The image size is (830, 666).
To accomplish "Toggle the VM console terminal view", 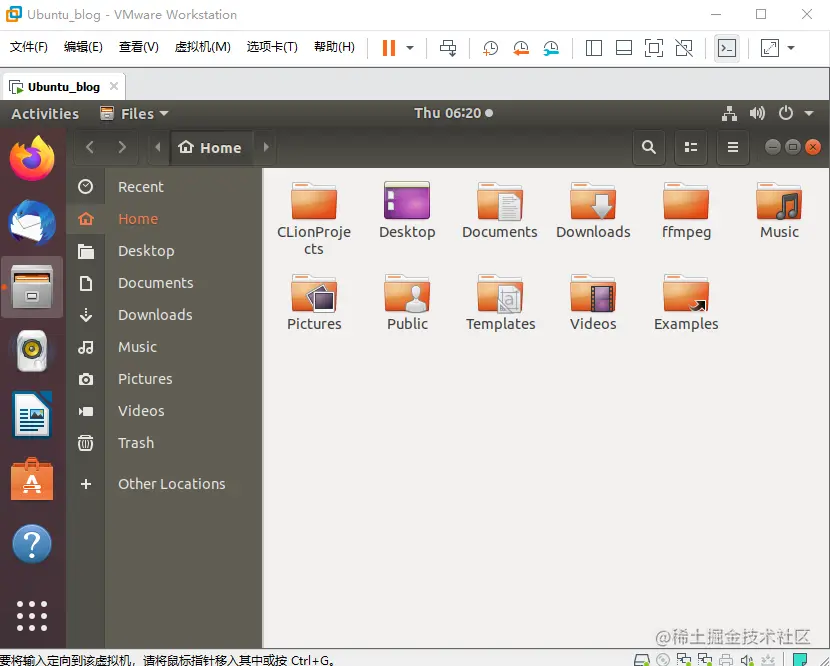I will coord(727,47).
